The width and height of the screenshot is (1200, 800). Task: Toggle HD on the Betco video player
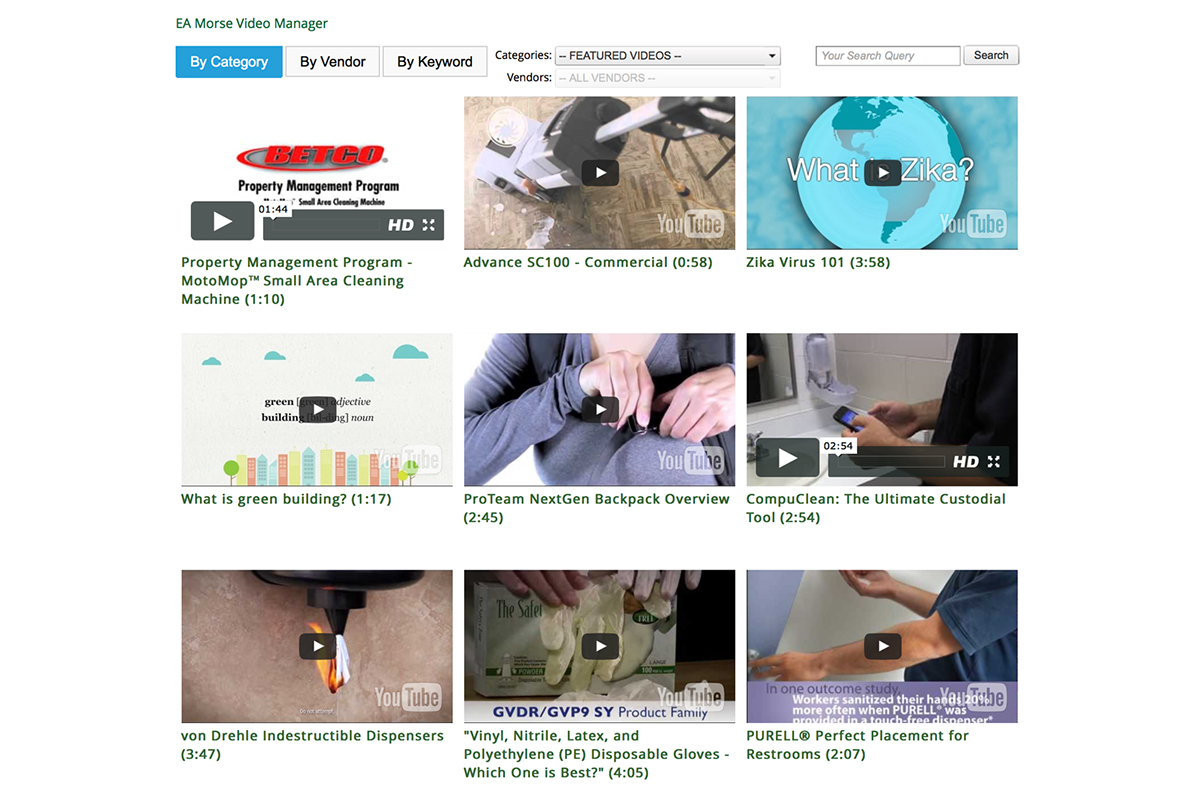click(401, 226)
